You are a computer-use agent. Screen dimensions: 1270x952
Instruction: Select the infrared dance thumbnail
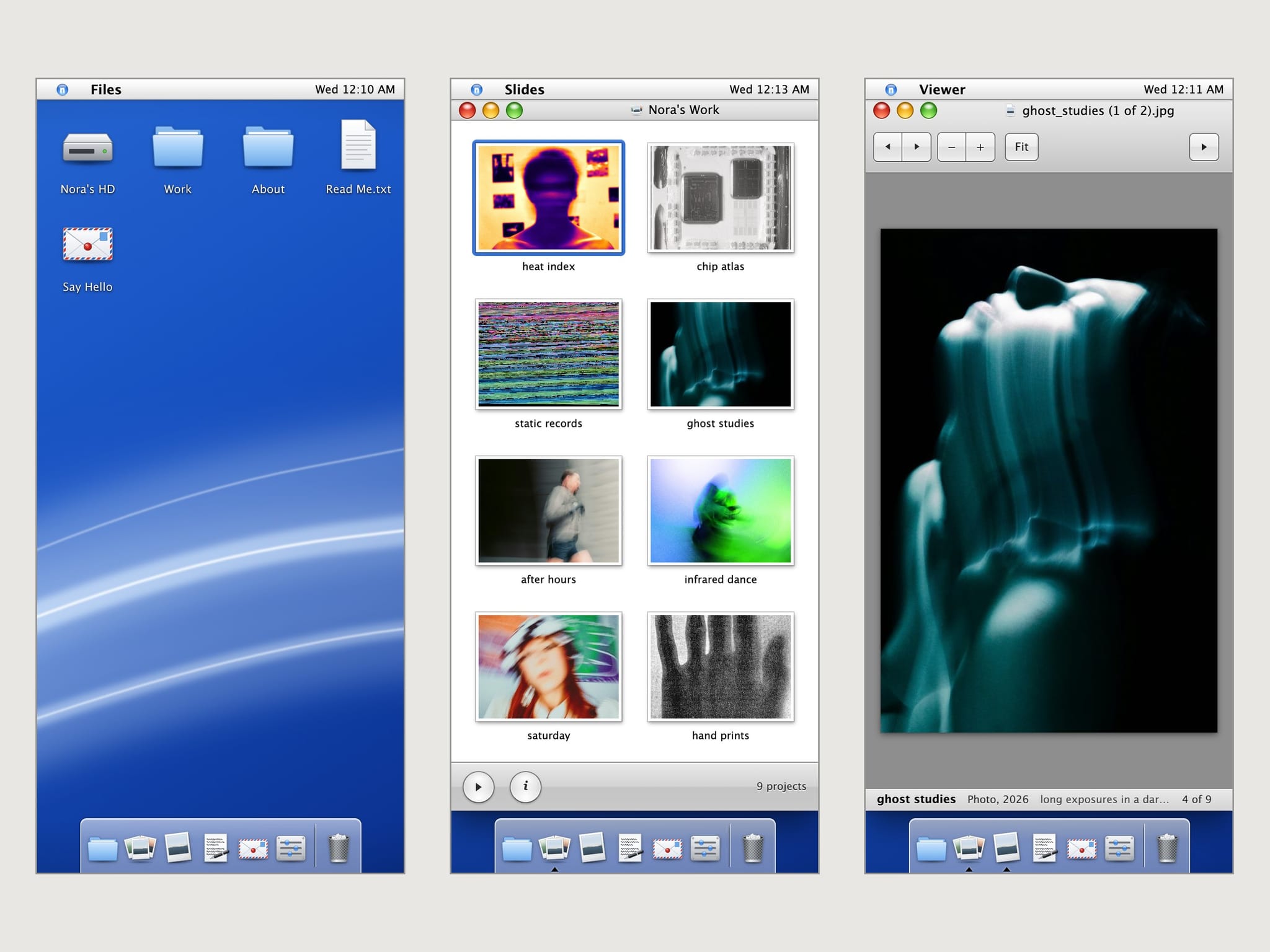tap(721, 511)
